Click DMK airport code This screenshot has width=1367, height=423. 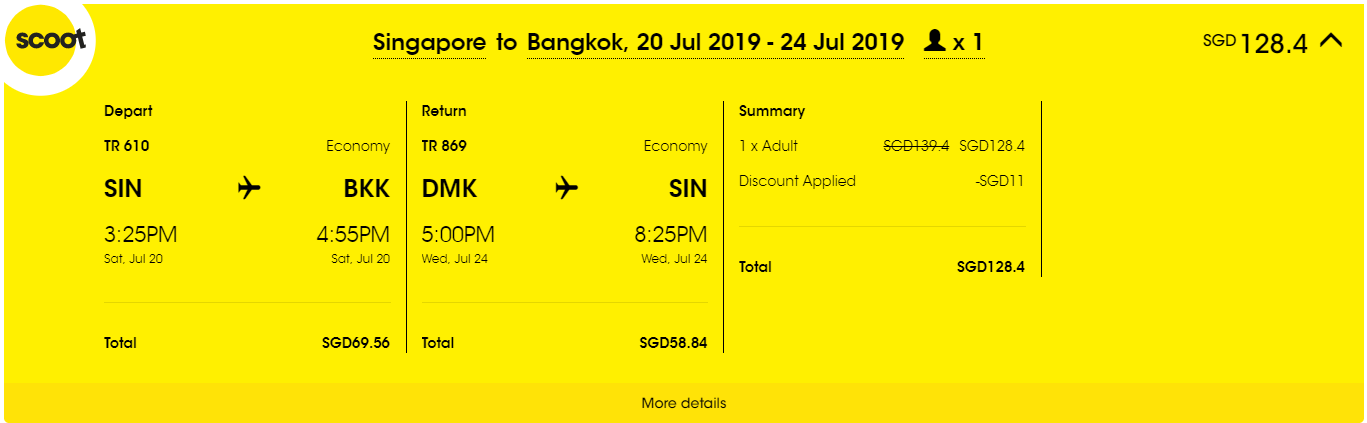click(450, 188)
